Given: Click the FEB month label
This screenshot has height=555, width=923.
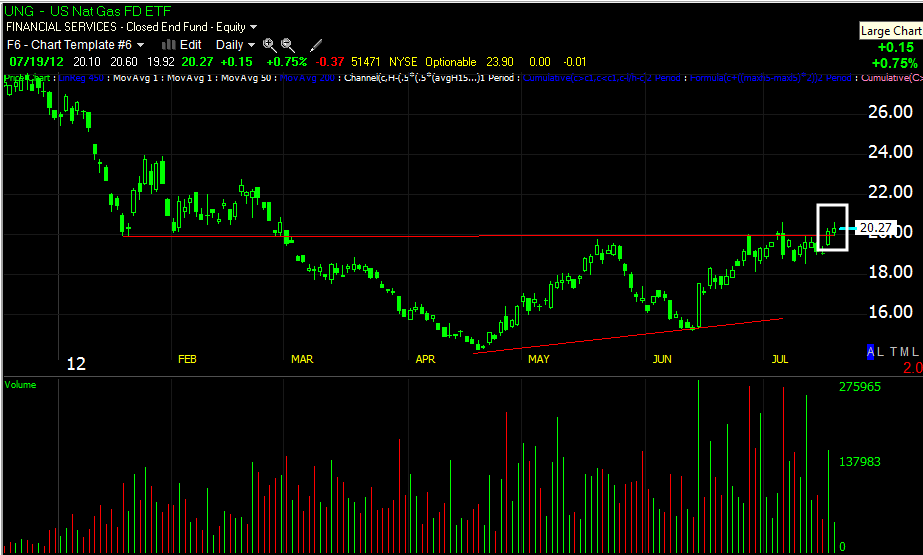Looking at the screenshot, I should coord(187,359).
